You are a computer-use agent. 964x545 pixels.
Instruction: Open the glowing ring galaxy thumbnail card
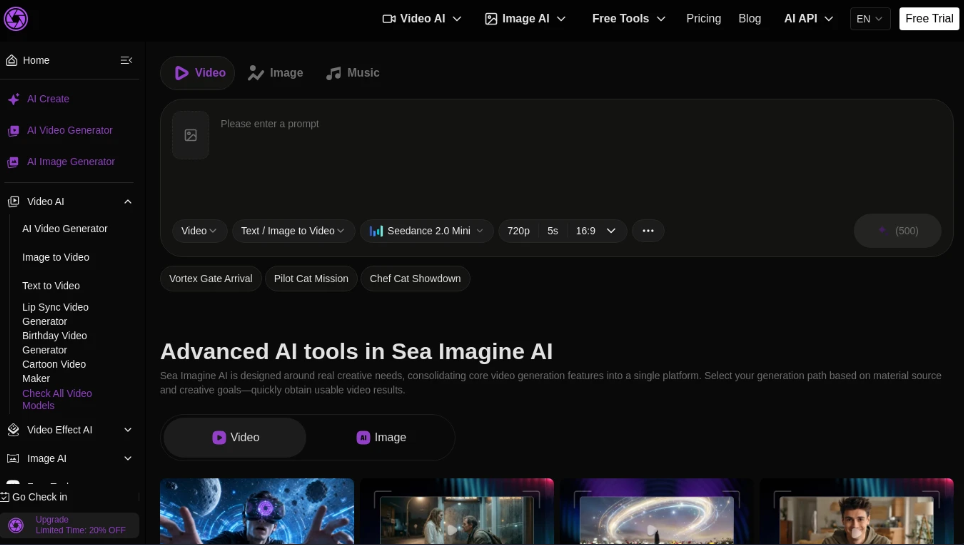click(x=657, y=511)
